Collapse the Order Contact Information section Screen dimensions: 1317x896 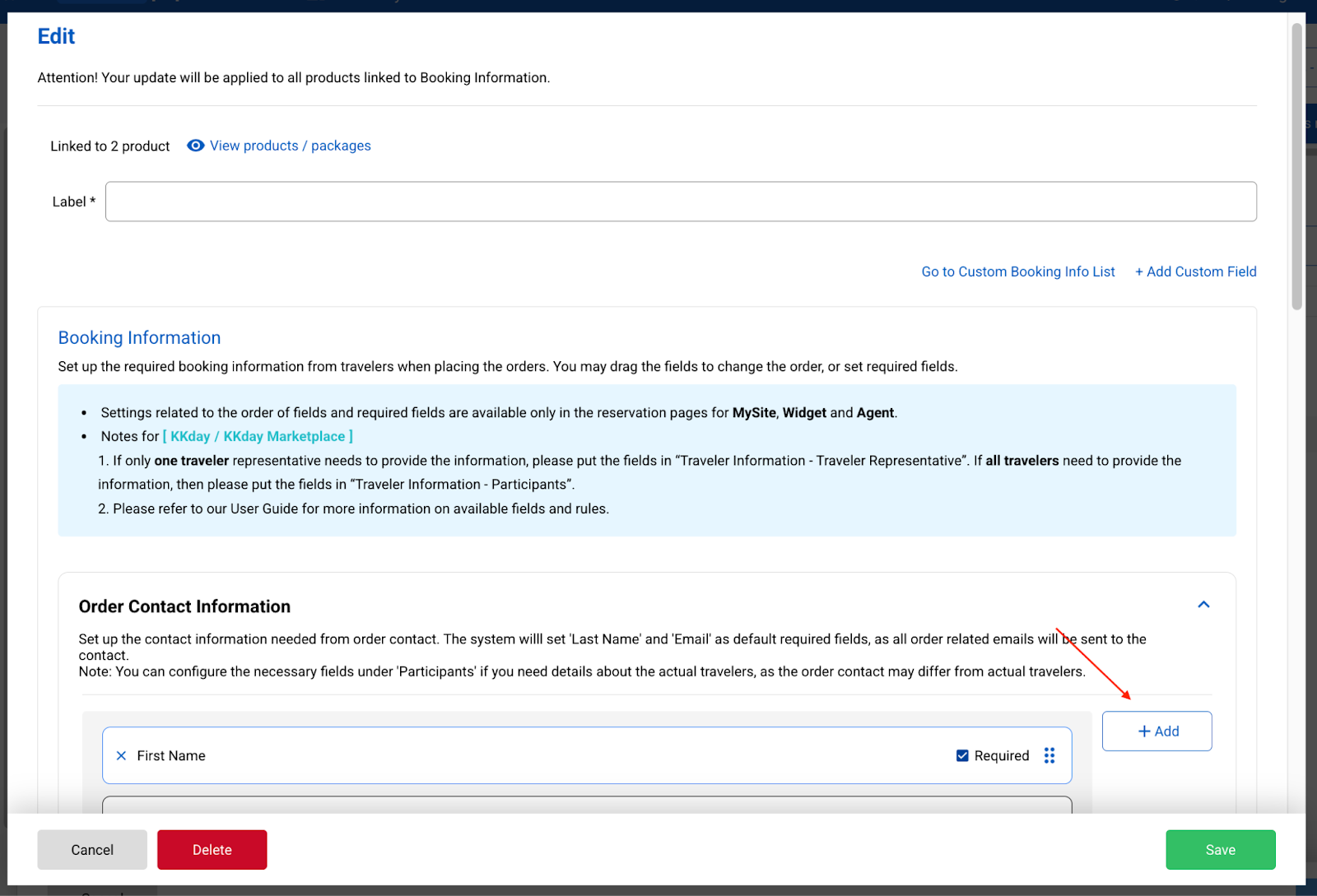point(1203,605)
